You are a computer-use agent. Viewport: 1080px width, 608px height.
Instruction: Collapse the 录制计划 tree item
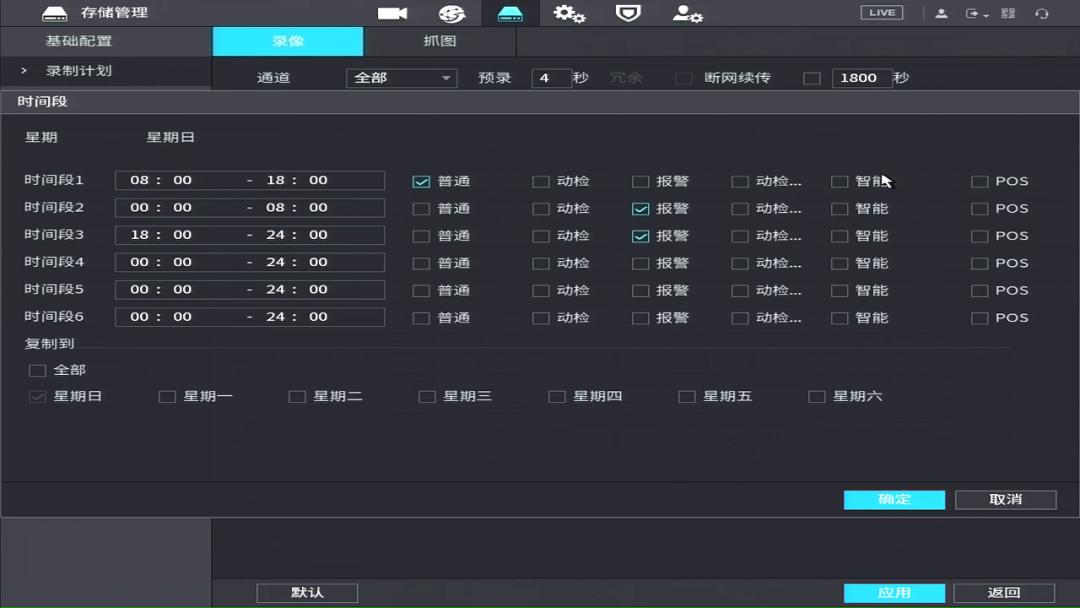[x=22, y=70]
